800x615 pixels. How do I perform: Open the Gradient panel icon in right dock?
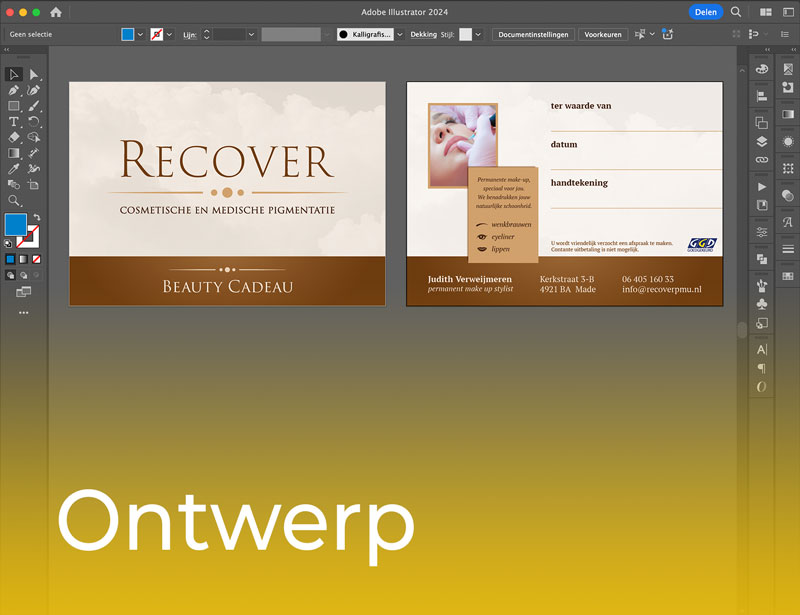(788, 114)
